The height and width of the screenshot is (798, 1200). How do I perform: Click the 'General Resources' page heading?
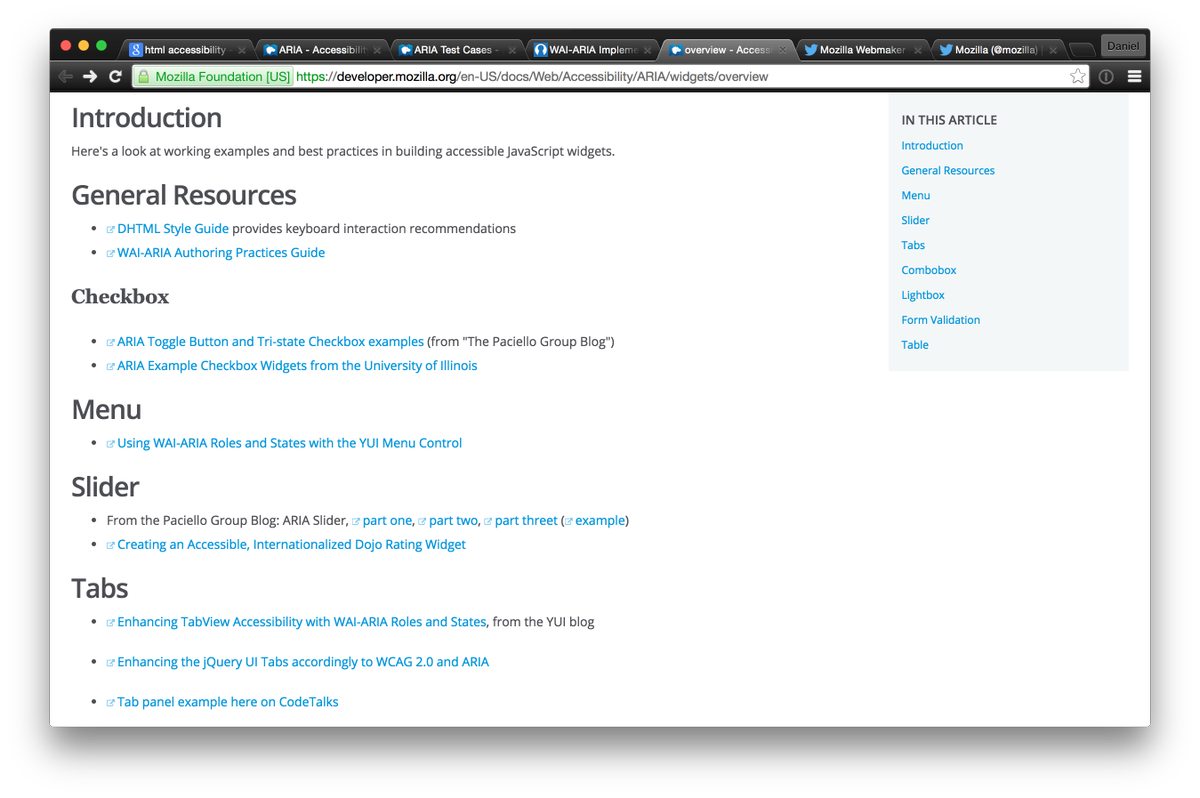tap(184, 194)
